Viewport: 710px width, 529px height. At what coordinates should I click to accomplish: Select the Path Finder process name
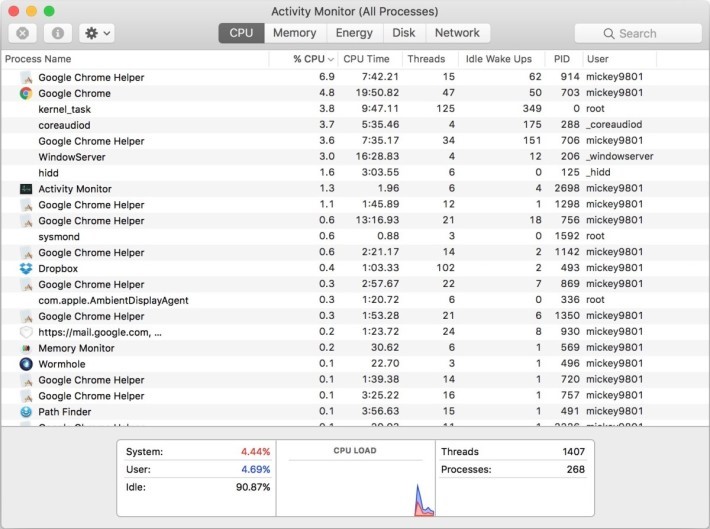pyautogui.click(x=65, y=412)
